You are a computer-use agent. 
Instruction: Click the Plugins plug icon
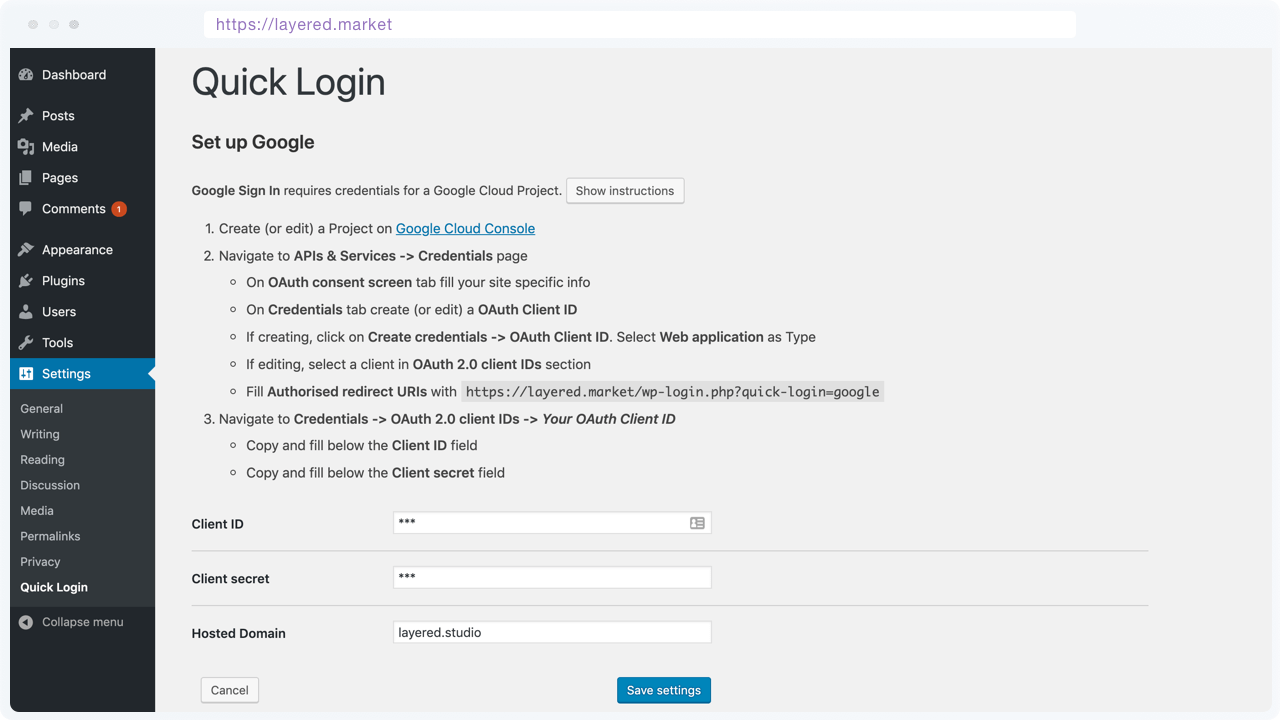point(25,280)
